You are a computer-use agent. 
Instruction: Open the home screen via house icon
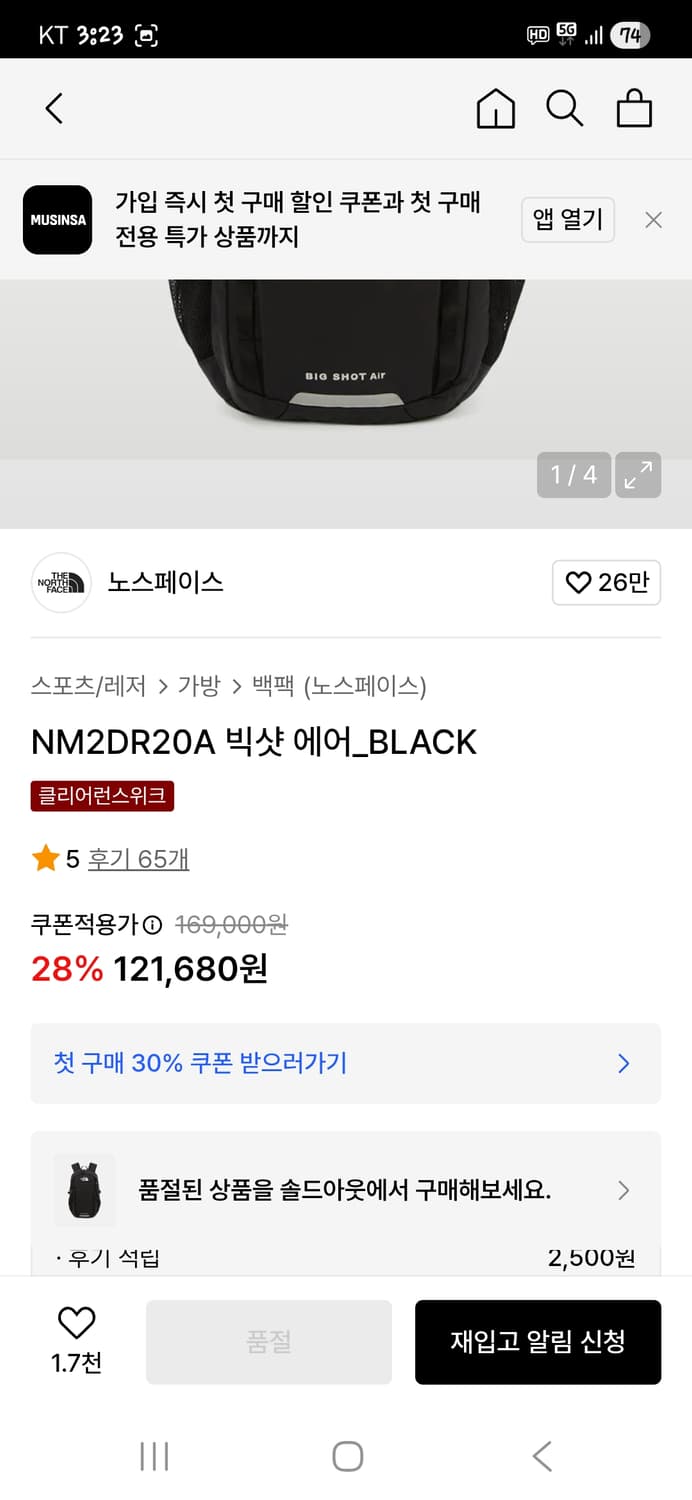[x=494, y=108]
